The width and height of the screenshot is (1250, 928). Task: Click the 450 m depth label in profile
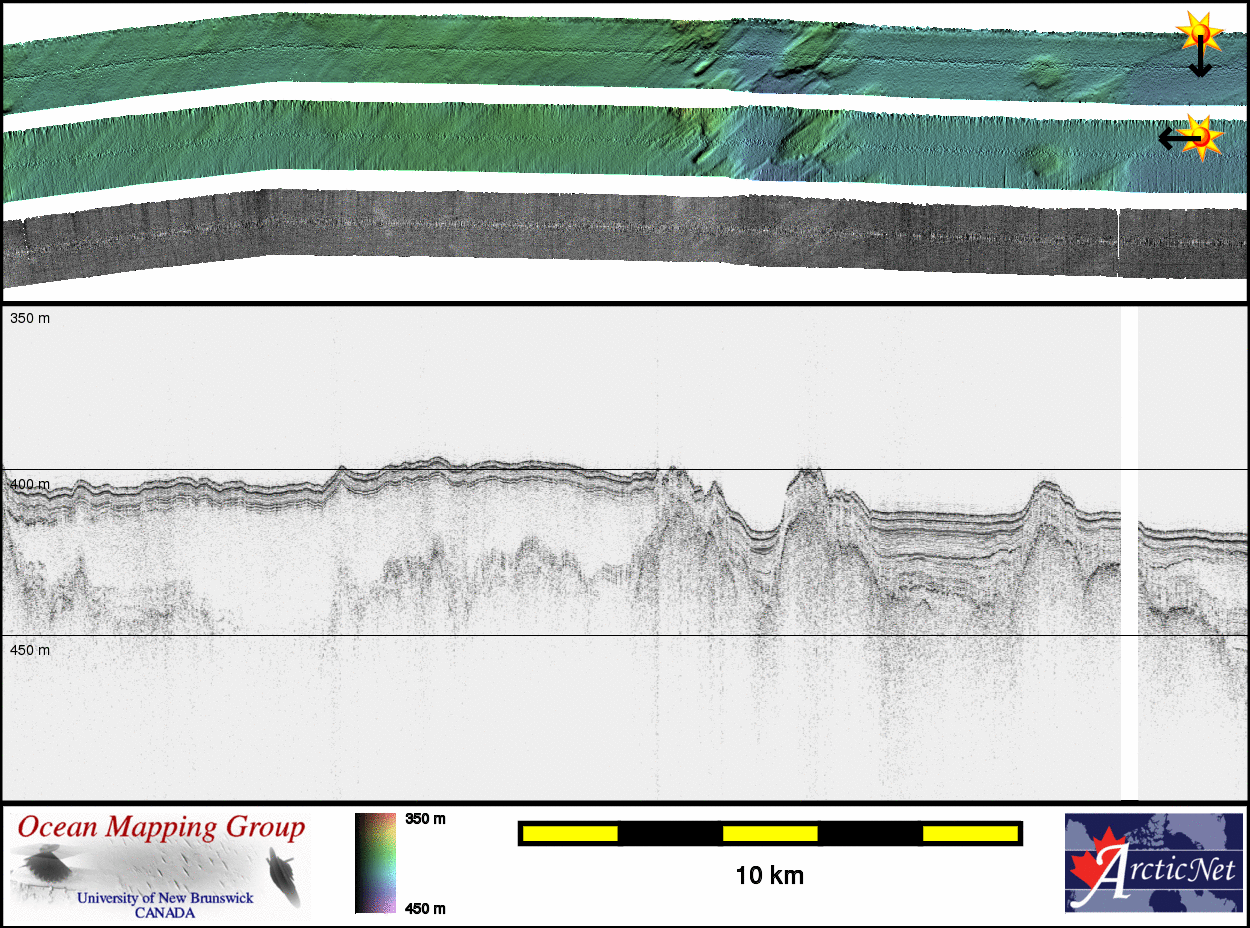click(30, 650)
